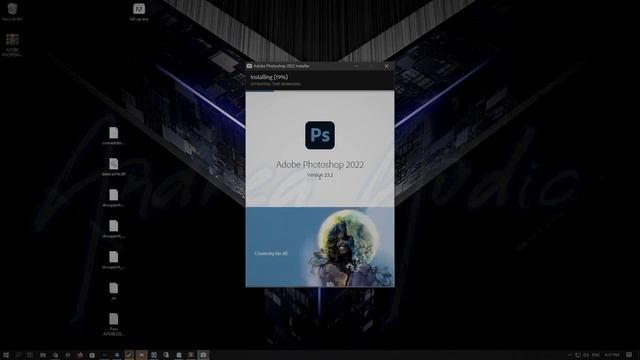The image size is (640, 360).
Task: Close the Adobe Photoshop 2022 Installer window
Action: [387, 66]
